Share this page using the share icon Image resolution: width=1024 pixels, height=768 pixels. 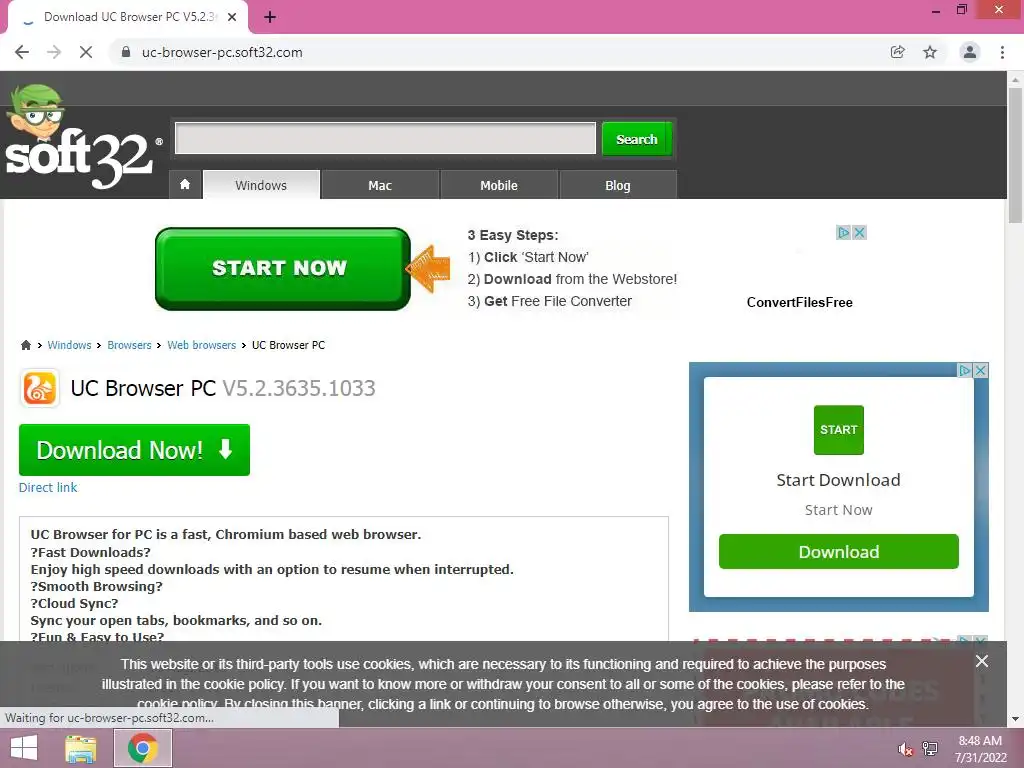point(898,52)
